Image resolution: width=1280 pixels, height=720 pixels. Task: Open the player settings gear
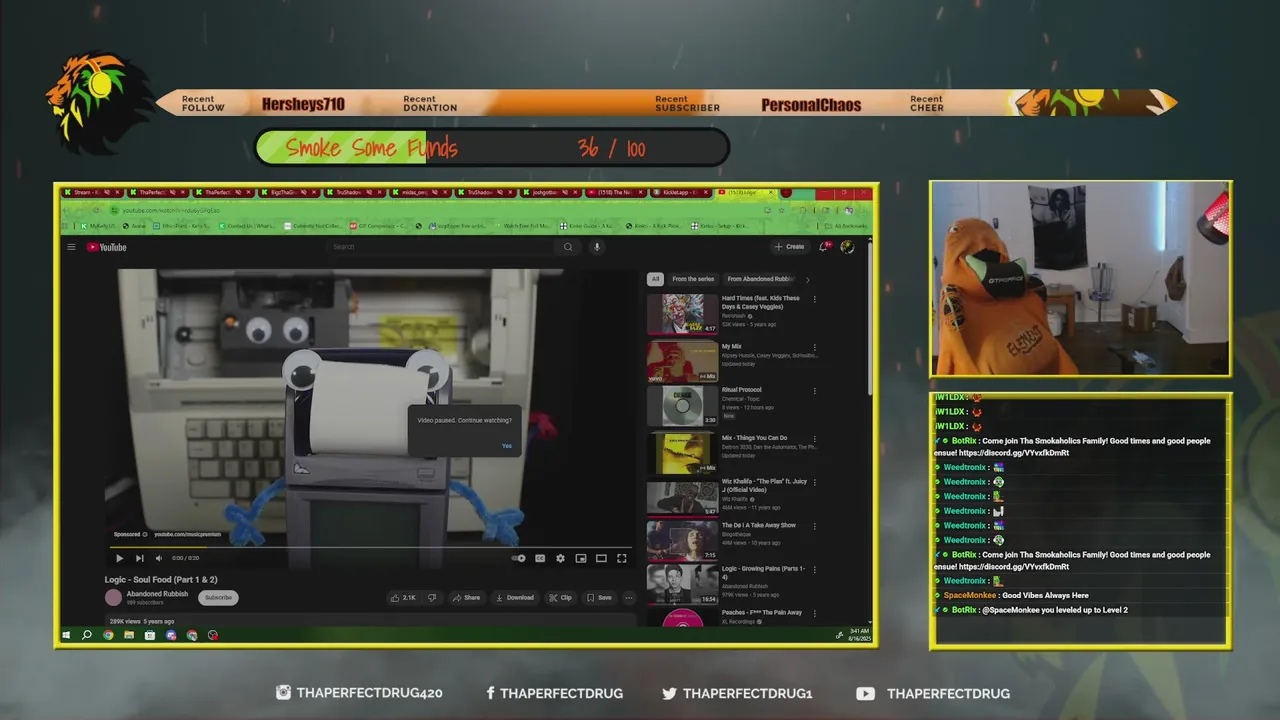click(x=560, y=558)
